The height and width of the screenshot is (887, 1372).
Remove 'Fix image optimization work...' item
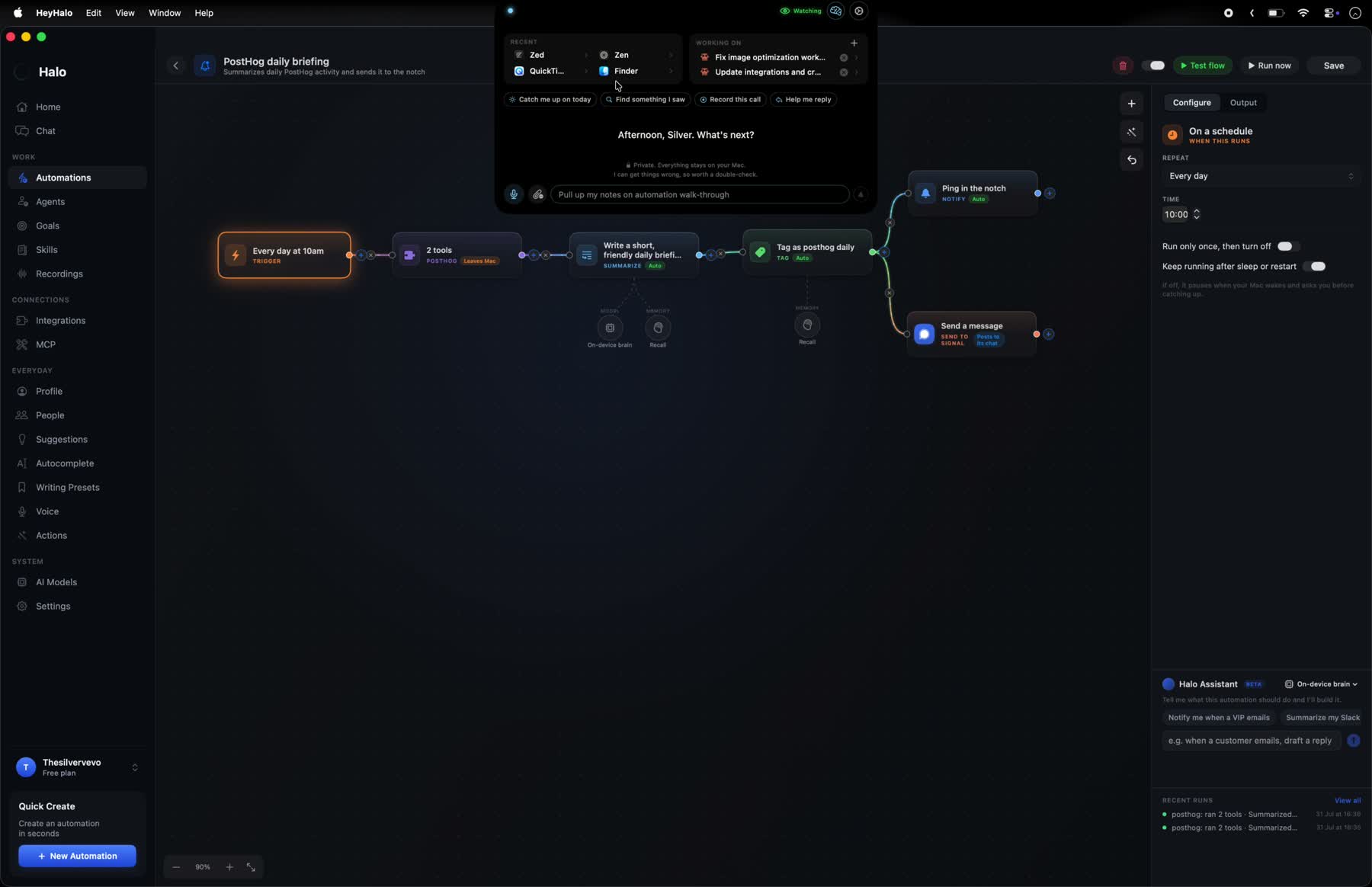pos(844,58)
